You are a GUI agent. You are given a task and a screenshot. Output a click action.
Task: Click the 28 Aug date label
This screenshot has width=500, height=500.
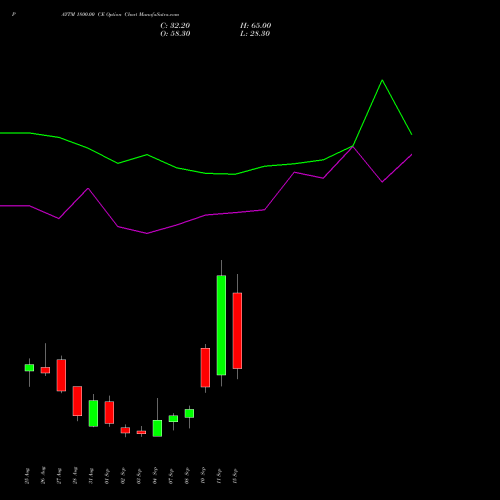pyautogui.click(x=75, y=476)
